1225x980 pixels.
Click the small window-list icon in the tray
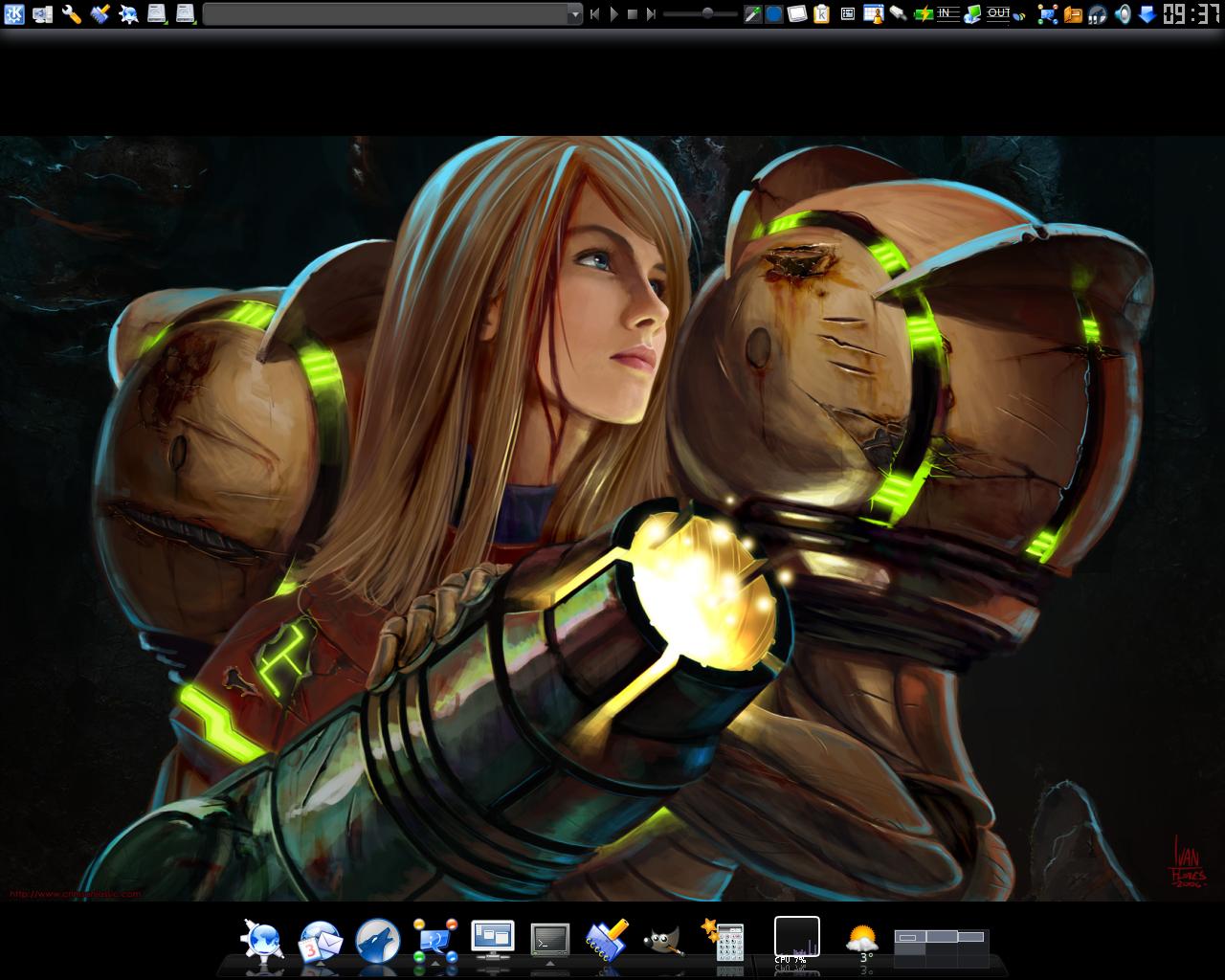[x=848, y=13]
